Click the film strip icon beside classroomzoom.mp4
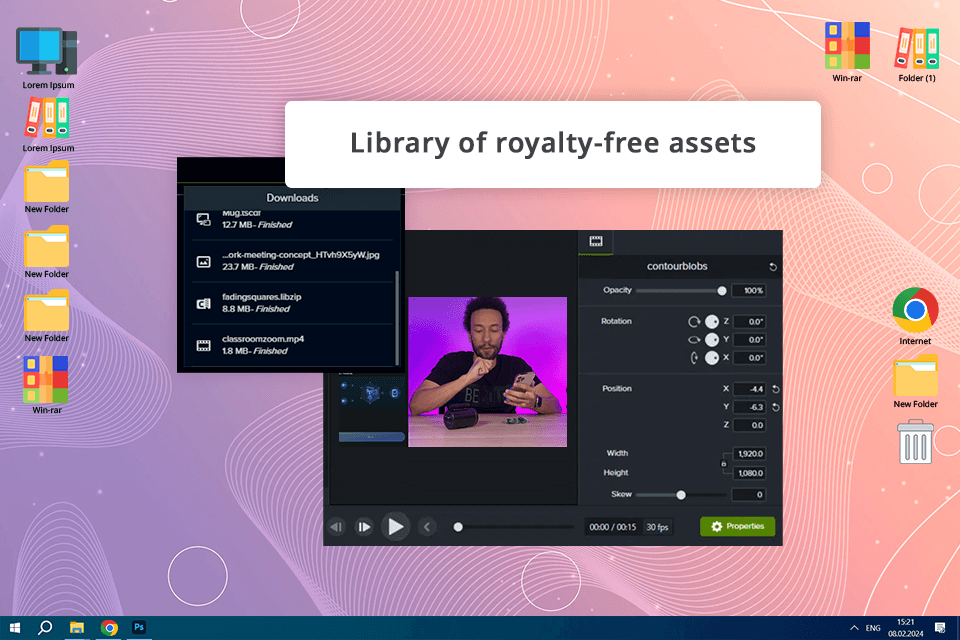Screen dimensions: 960x640 [203, 346]
